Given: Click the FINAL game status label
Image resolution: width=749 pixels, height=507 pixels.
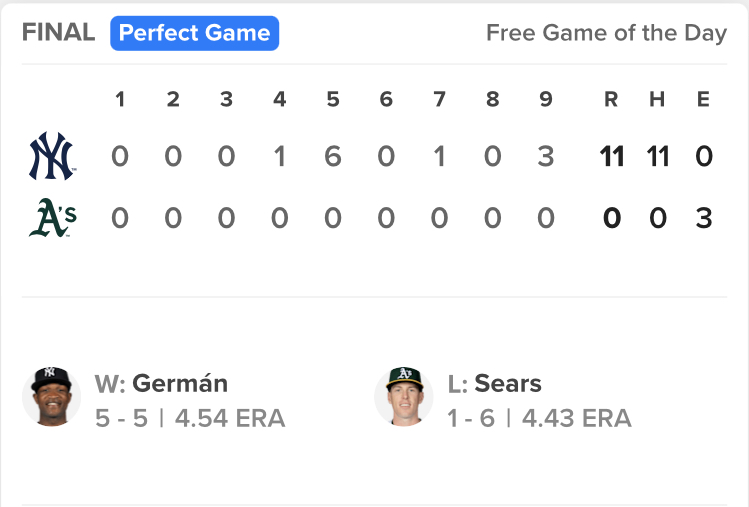Looking at the screenshot, I should click(58, 32).
